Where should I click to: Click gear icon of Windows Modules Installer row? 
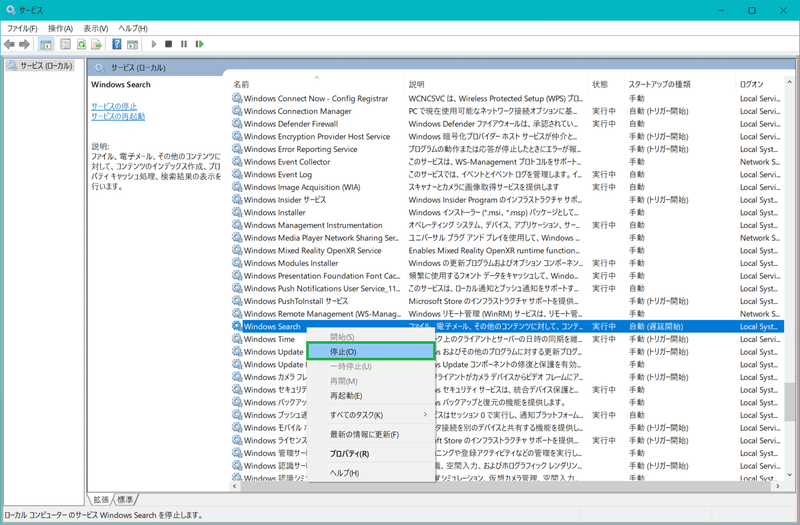coord(237,263)
